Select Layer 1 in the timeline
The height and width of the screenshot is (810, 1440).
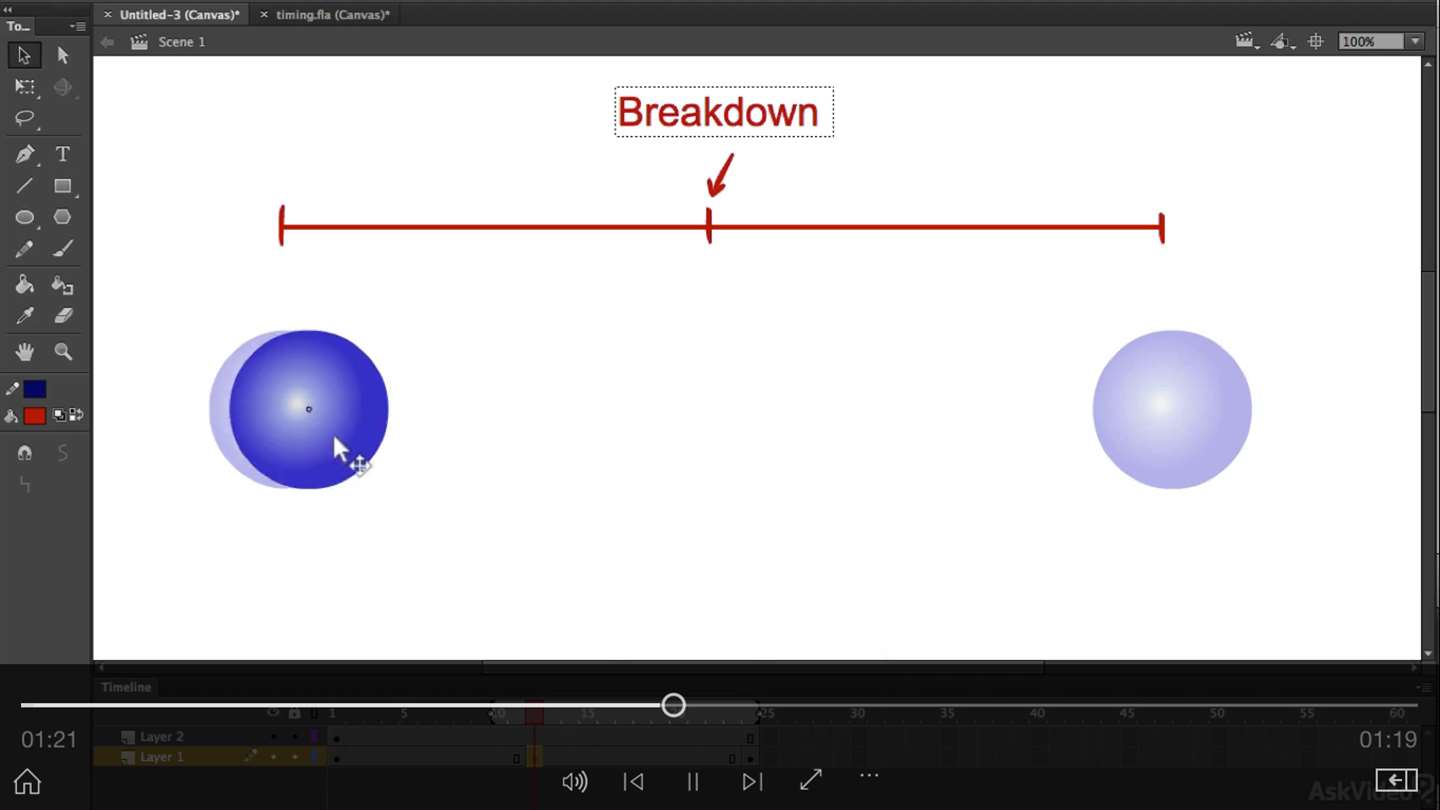coord(161,757)
